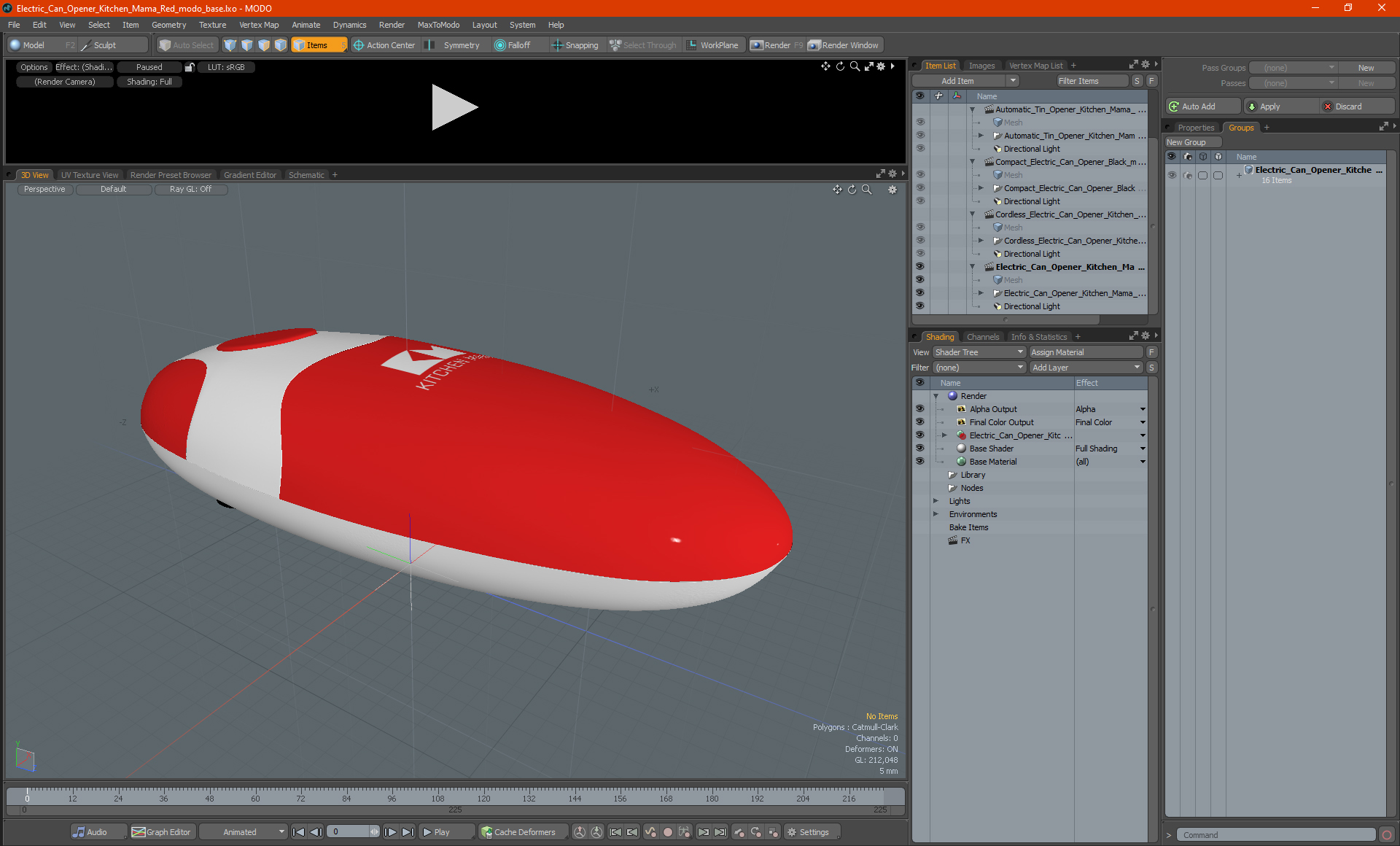
Task: Enable the Snapping tool
Action: 575,45
